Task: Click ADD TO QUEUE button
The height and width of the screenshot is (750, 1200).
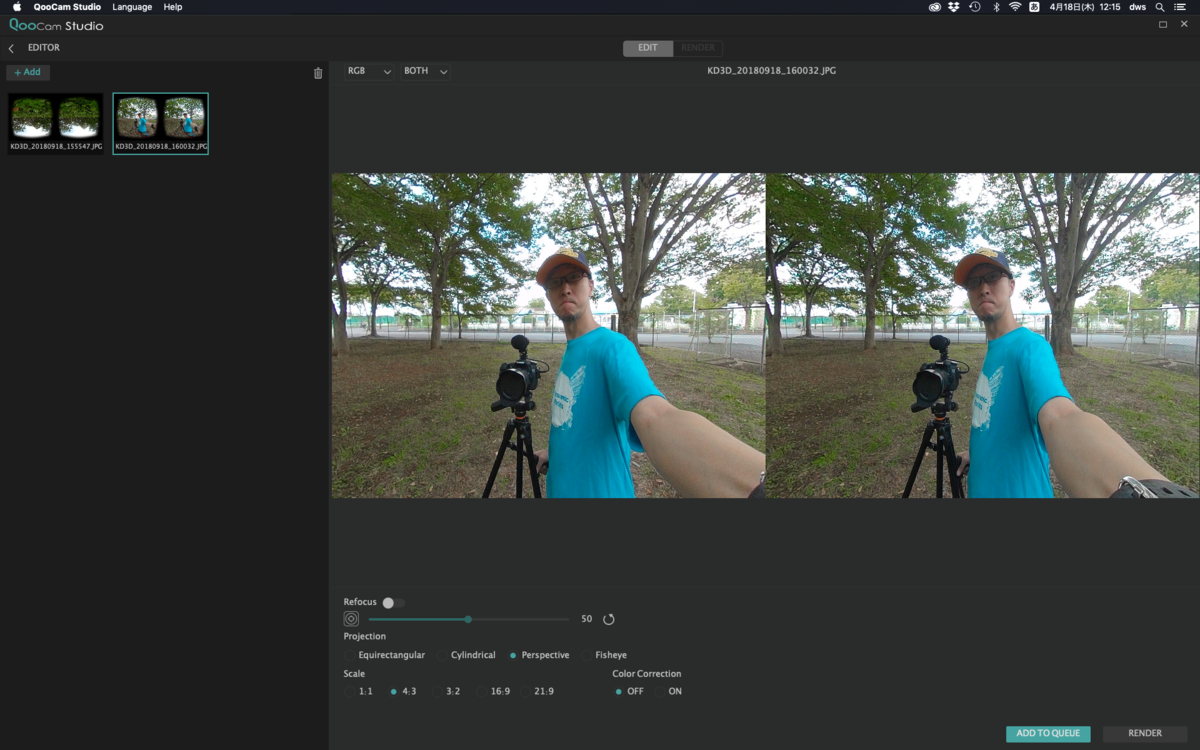Action: (1048, 734)
